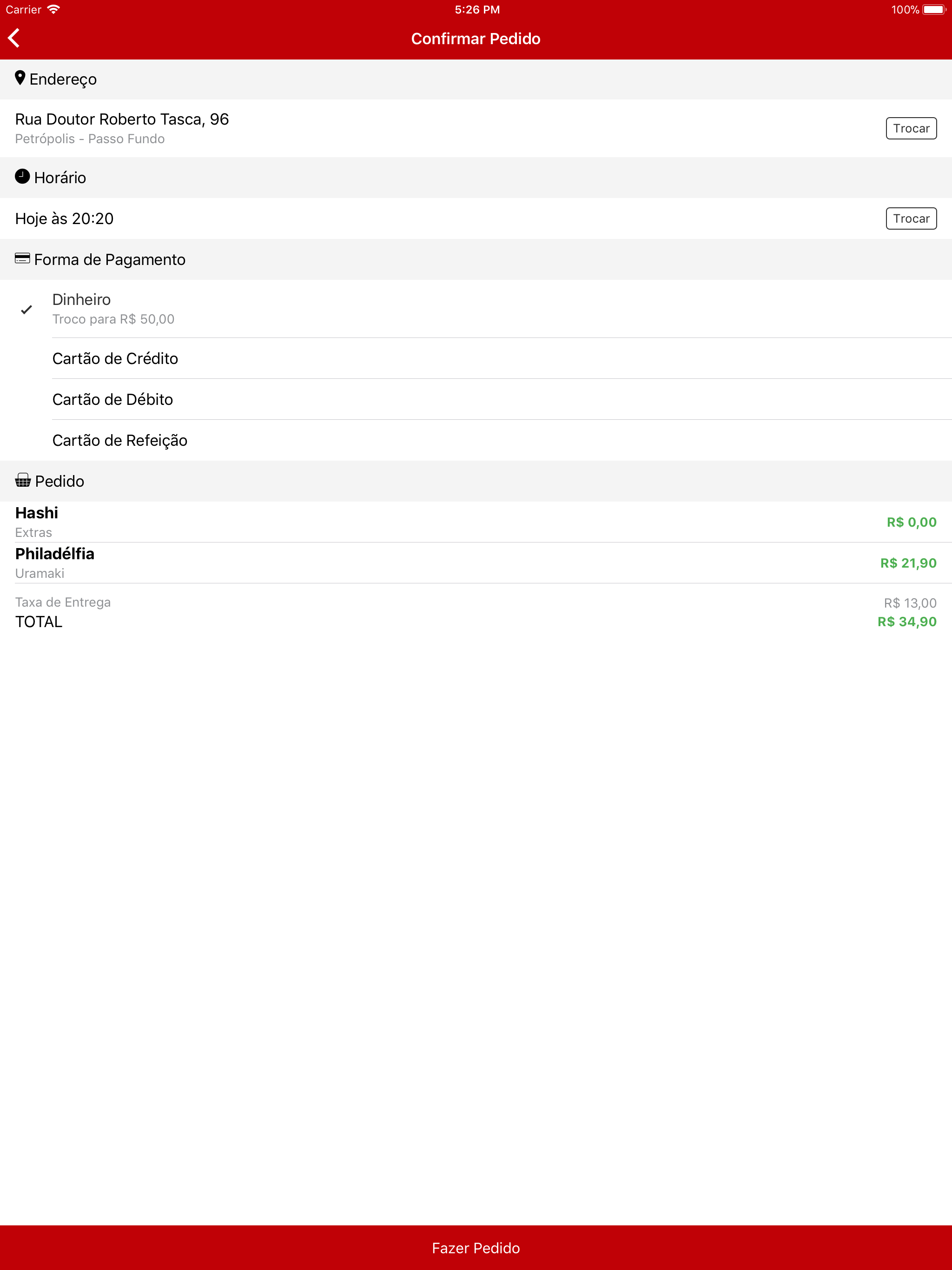Click the Forma de Pagamento header

(x=476, y=259)
